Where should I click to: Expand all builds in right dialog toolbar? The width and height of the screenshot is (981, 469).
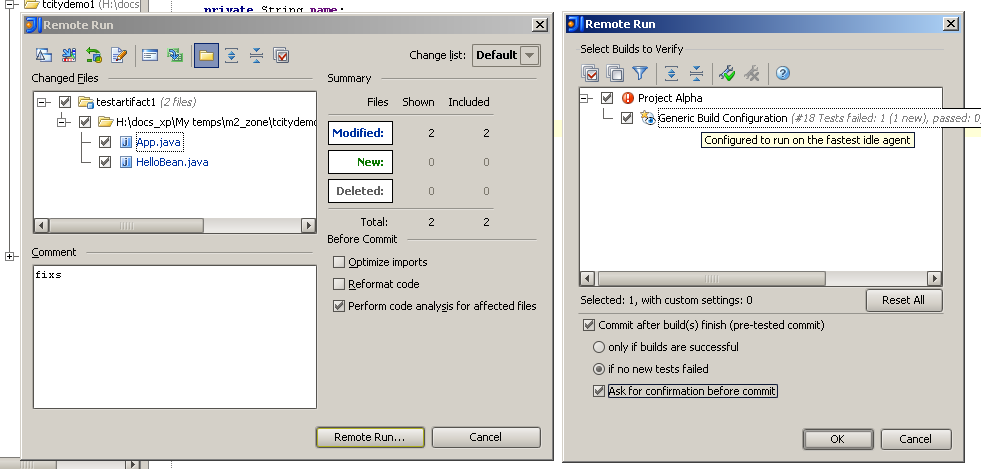(x=671, y=74)
